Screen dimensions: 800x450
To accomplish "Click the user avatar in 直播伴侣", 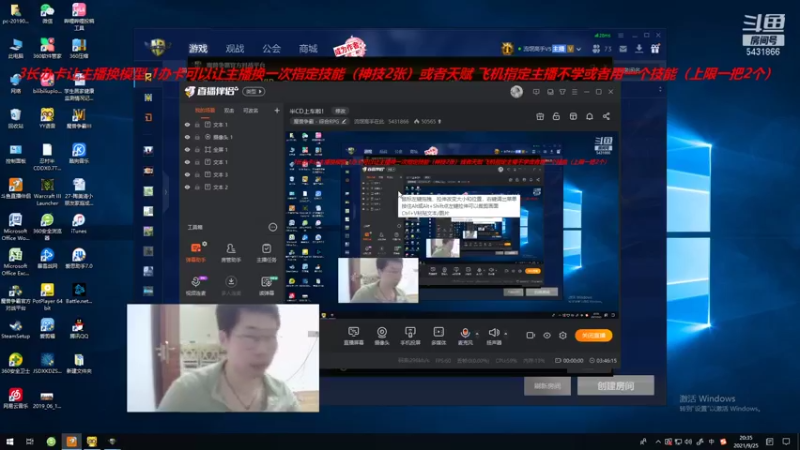I will pyautogui.click(x=516, y=91).
